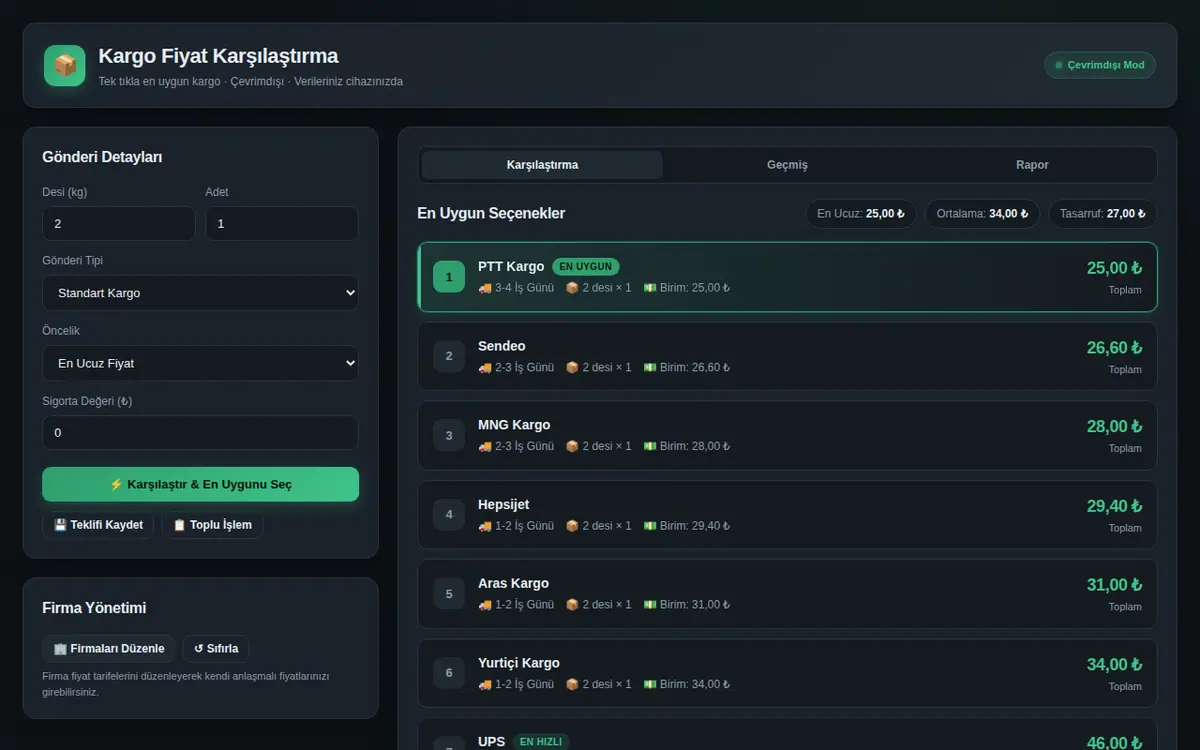Image resolution: width=1200 pixels, height=750 pixels.
Task: Open the Rapor tab
Action: click(x=1032, y=165)
